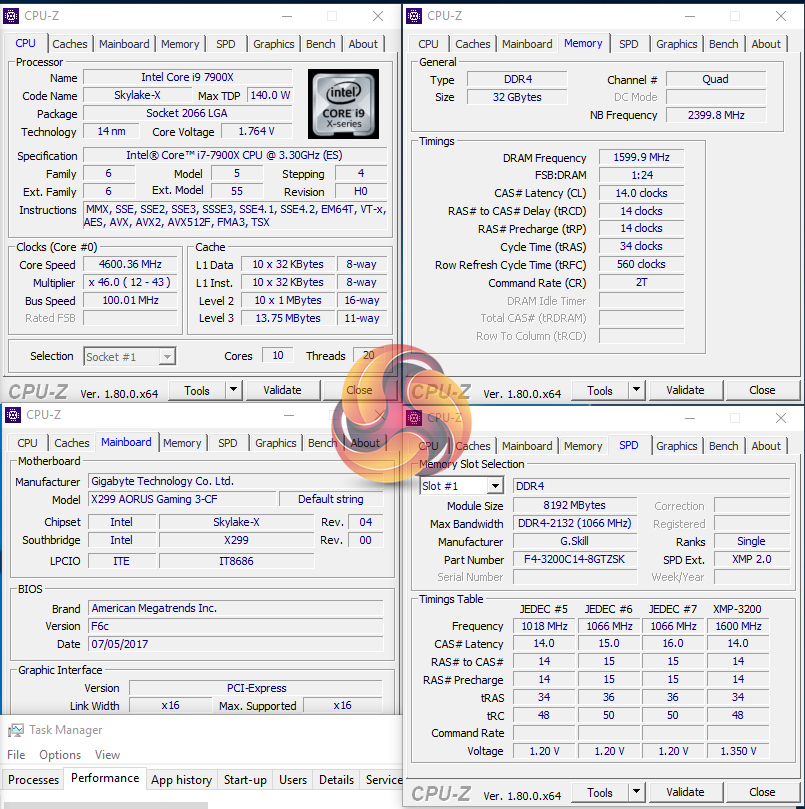Click the Intel Core i9 7900X name field
The height and width of the screenshot is (809, 805).
click(188, 77)
